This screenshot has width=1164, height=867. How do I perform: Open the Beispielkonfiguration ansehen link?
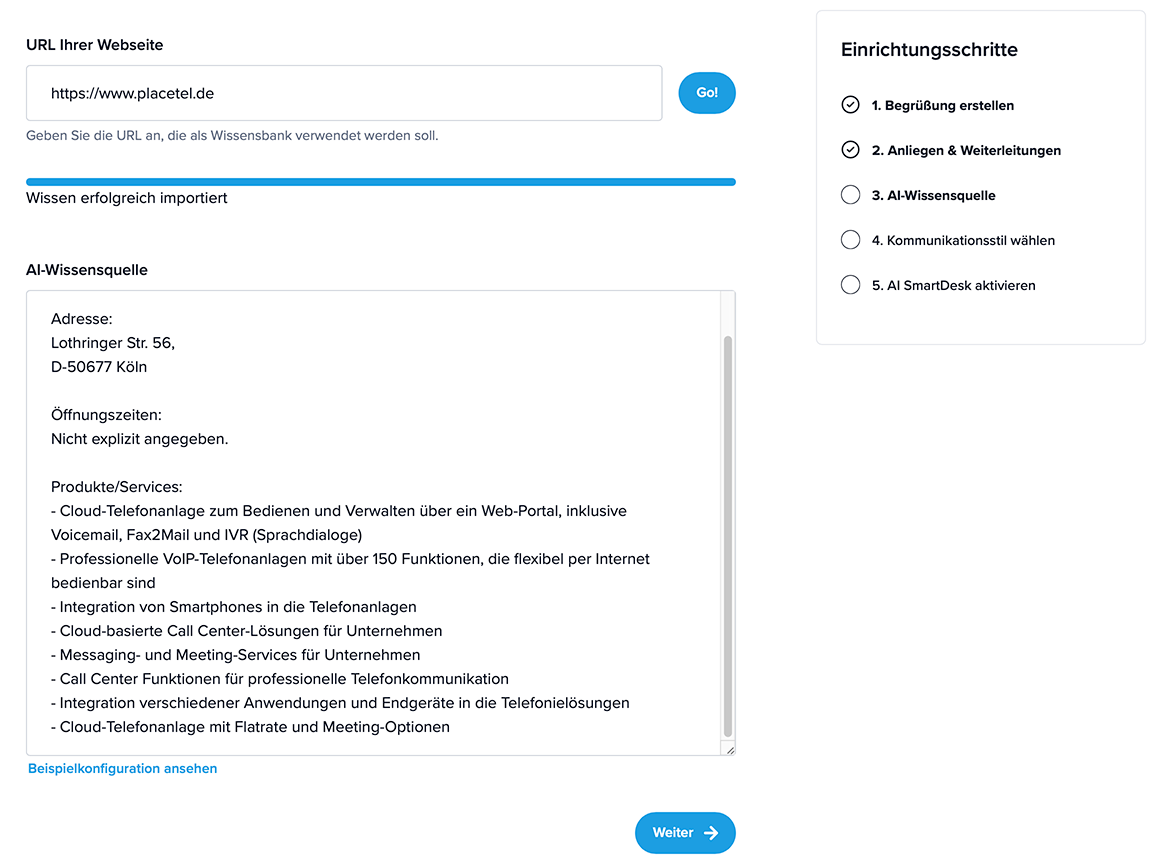coord(122,768)
